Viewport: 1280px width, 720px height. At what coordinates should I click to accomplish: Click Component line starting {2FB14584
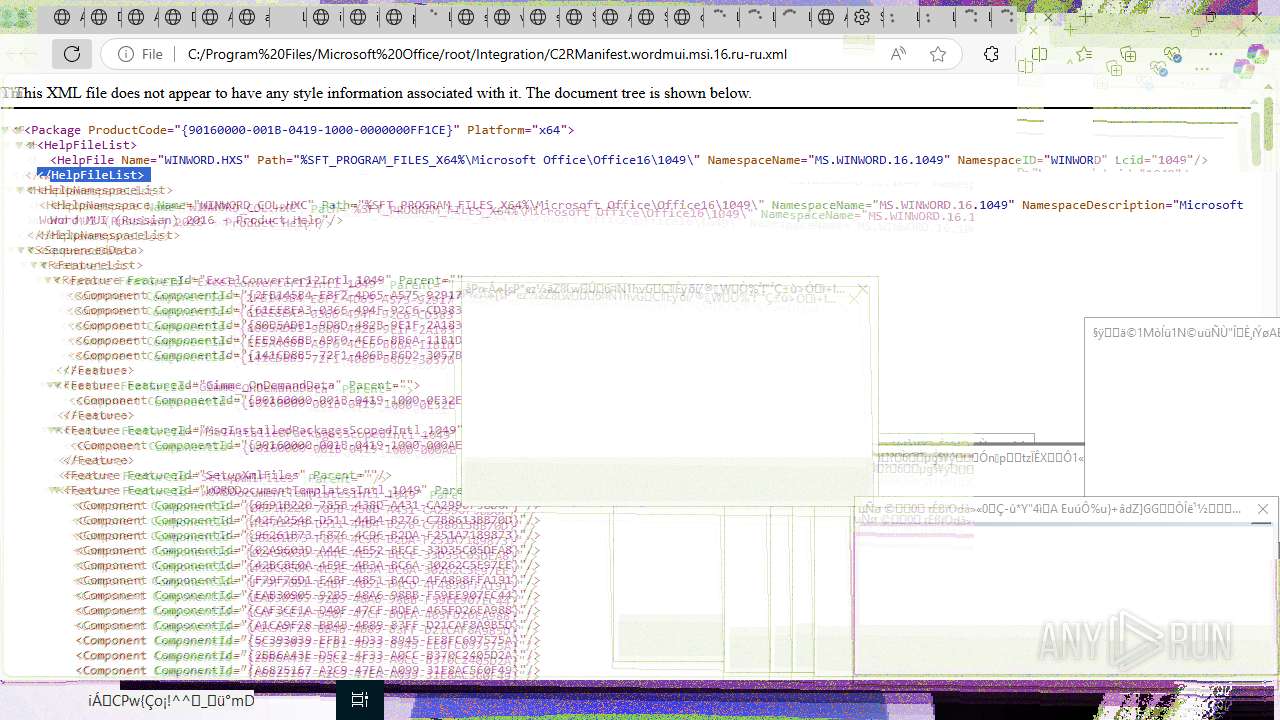pos(269,295)
